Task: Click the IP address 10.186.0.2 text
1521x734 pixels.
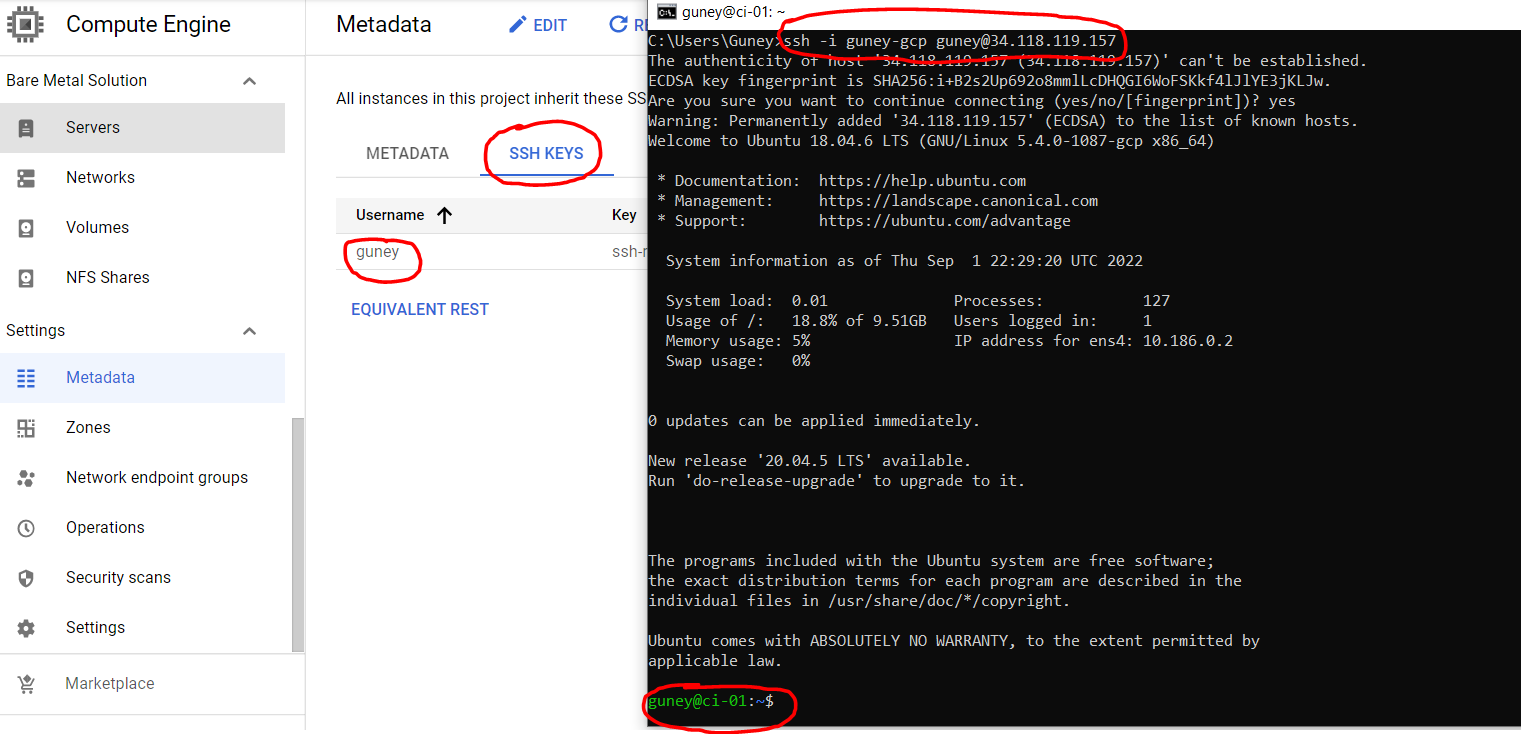Action: (x=1188, y=341)
